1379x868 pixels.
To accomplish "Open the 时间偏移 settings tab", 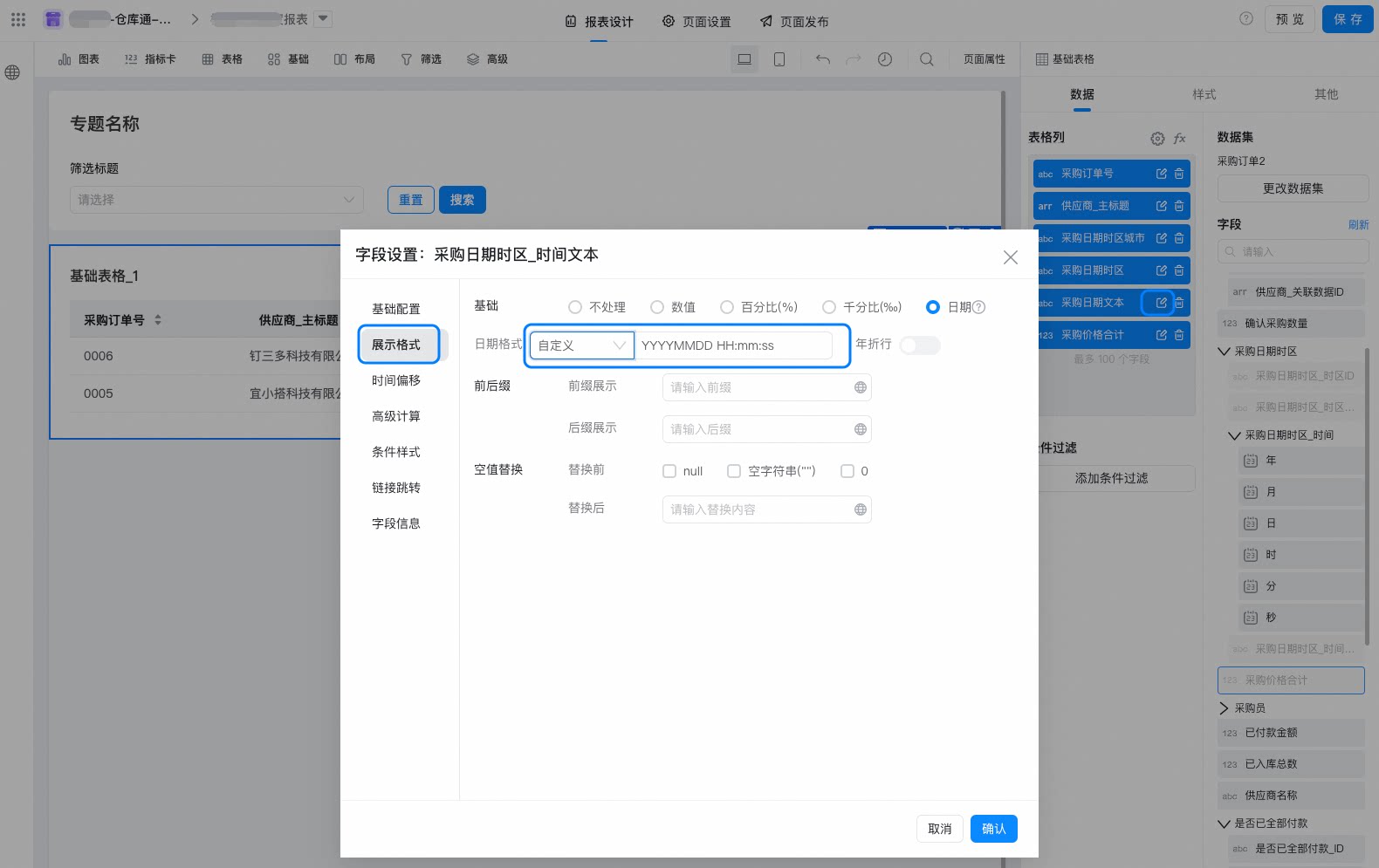I will pos(396,380).
